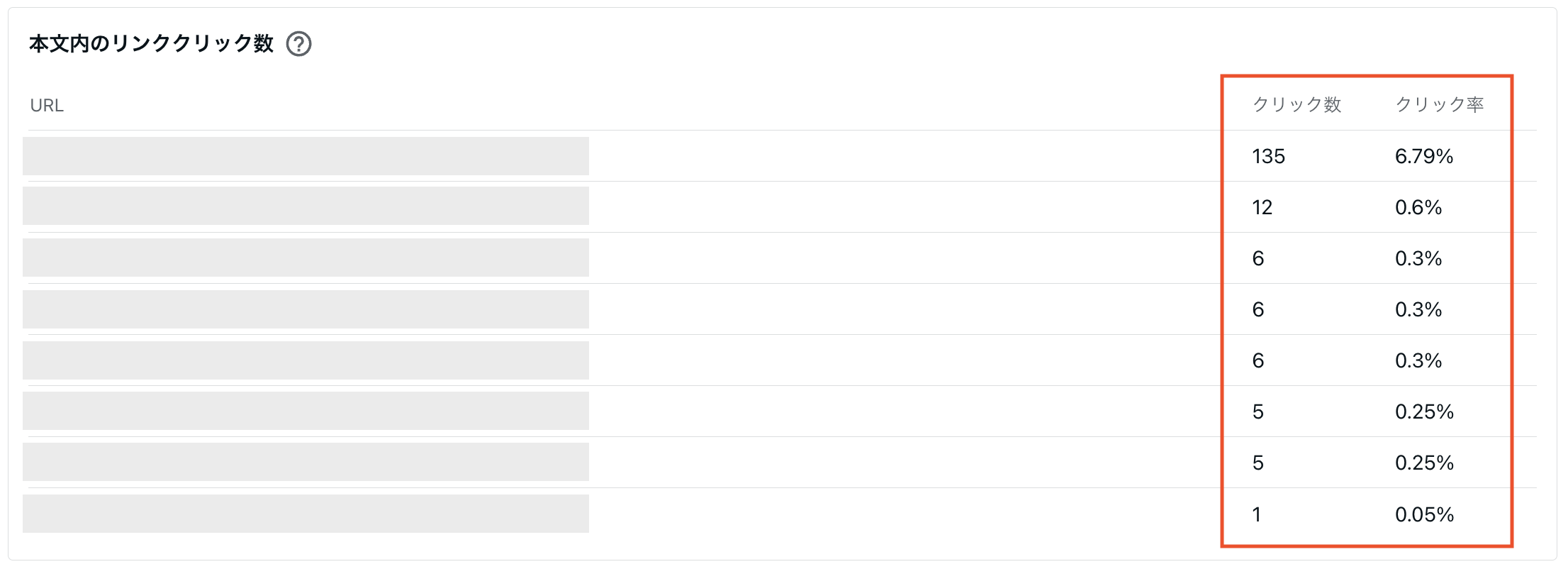Click the 12 click count value
This screenshot has width=1568, height=569.
(1262, 207)
